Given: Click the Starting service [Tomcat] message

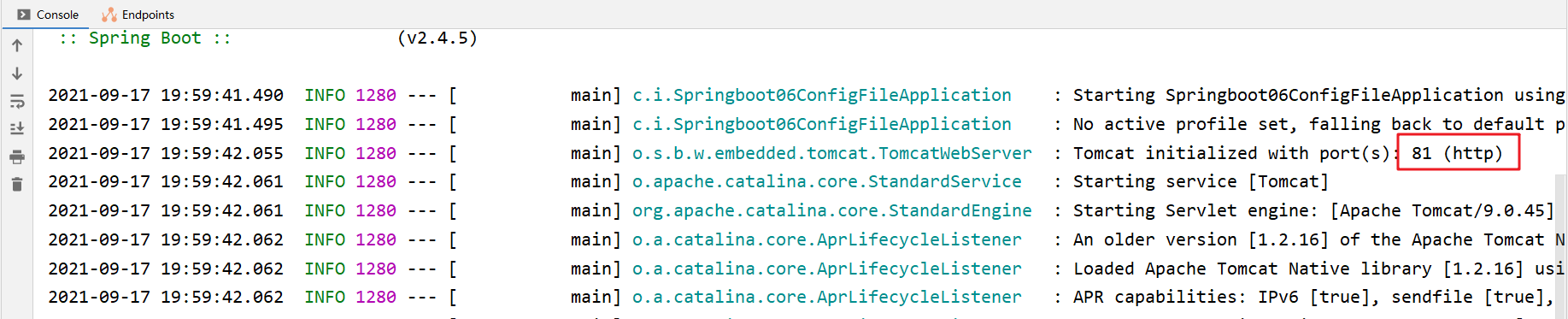Looking at the screenshot, I should point(1201,181).
